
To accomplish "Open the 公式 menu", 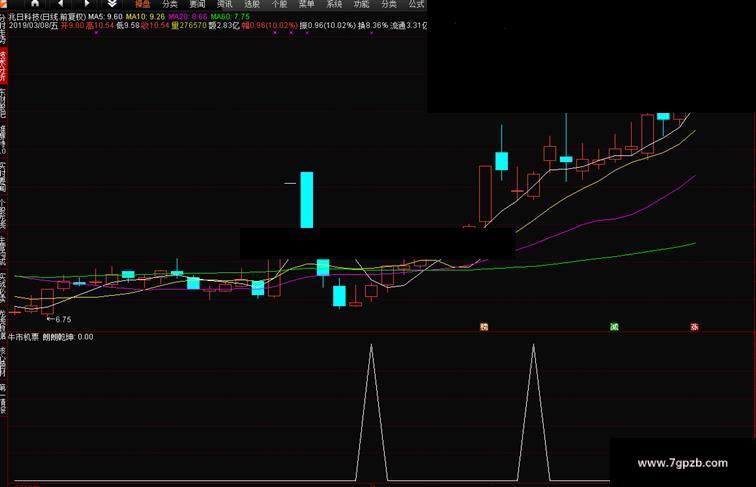I will coord(417,4).
